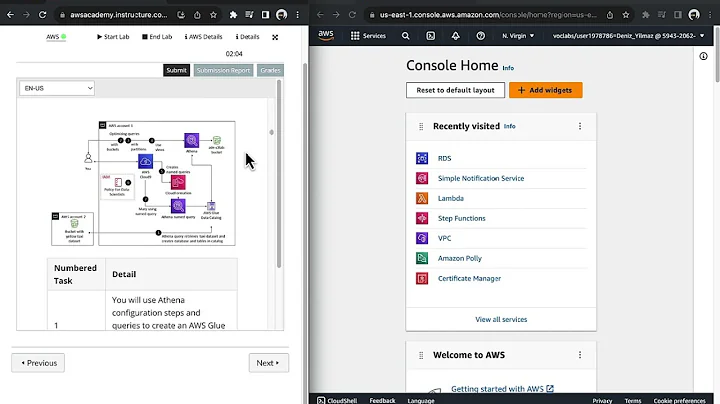The width and height of the screenshot is (720, 404).
Task: Open the console search magnifier
Action: pos(405,35)
